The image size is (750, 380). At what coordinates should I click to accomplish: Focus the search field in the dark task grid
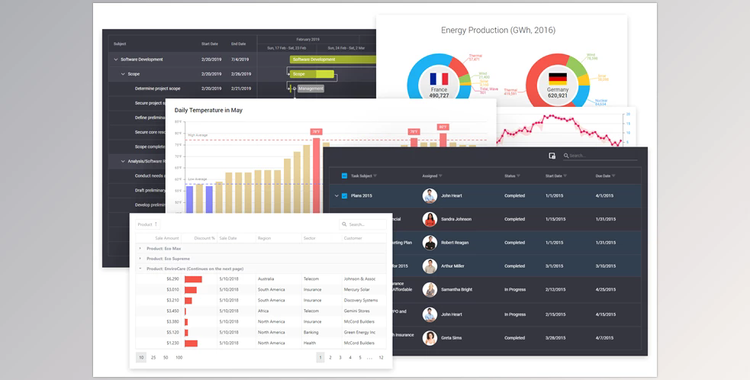600,156
